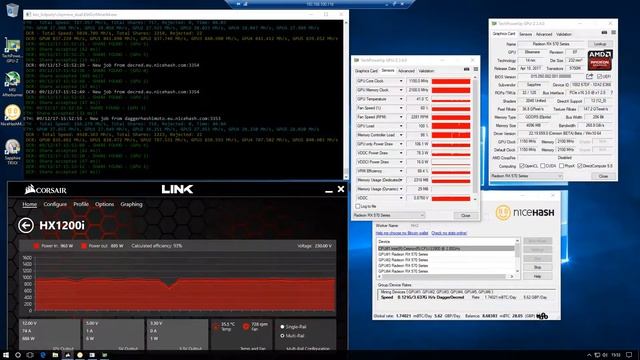Click BIOS export share icon in GPU-Z
This screenshot has height=360, width=640.
(x=589, y=76)
